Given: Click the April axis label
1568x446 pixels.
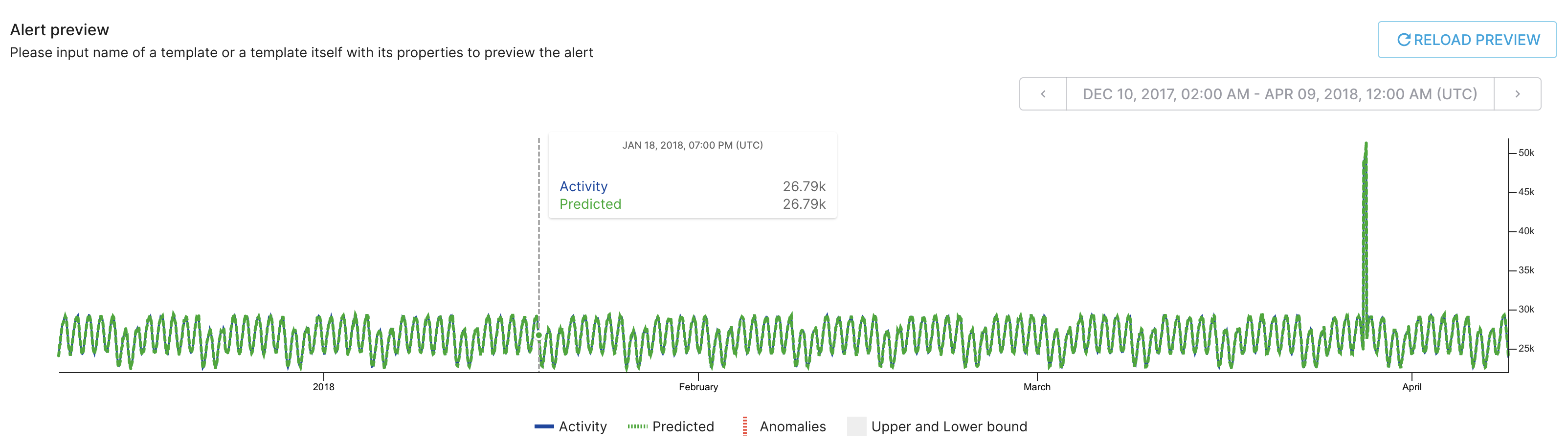Looking at the screenshot, I should click(x=1411, y=387).
